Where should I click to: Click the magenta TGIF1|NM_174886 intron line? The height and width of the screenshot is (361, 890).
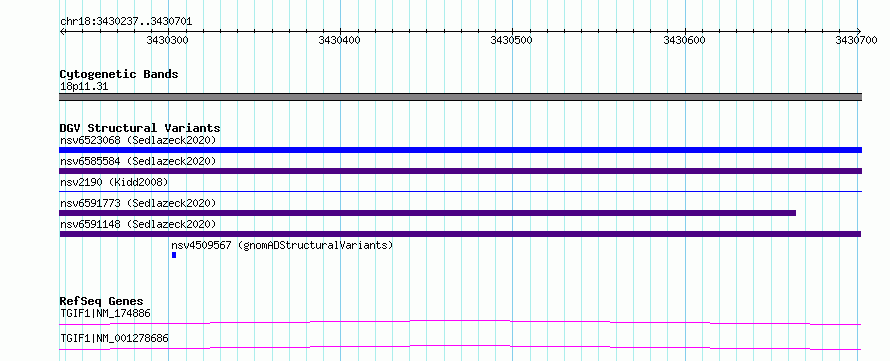pyautogui.click(x=460, y=322)
